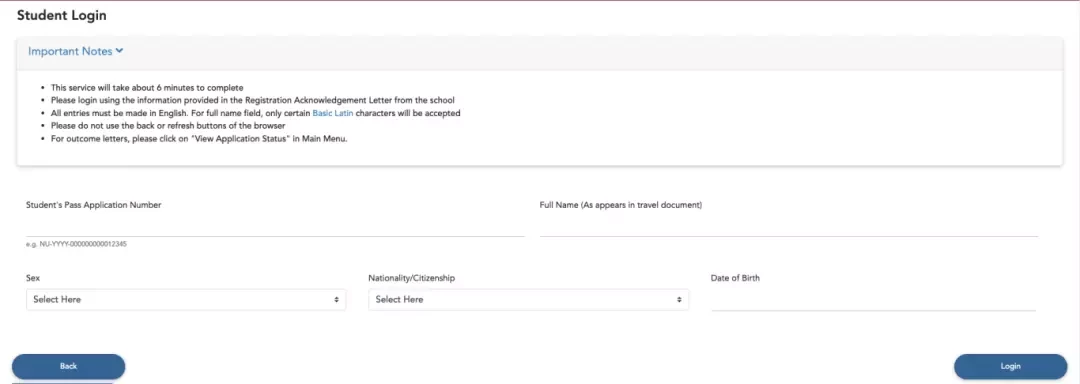Click the application number example hint text

pyautogui.click(x=76, y=244)
